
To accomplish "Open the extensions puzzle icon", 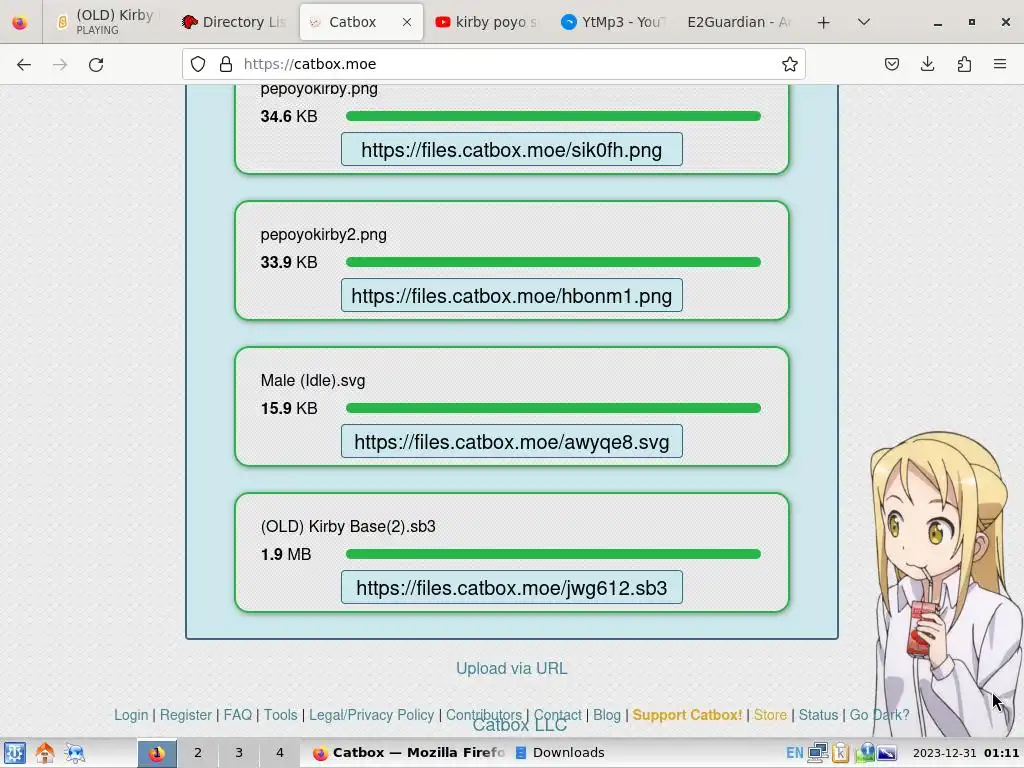I will pos(964,64).
